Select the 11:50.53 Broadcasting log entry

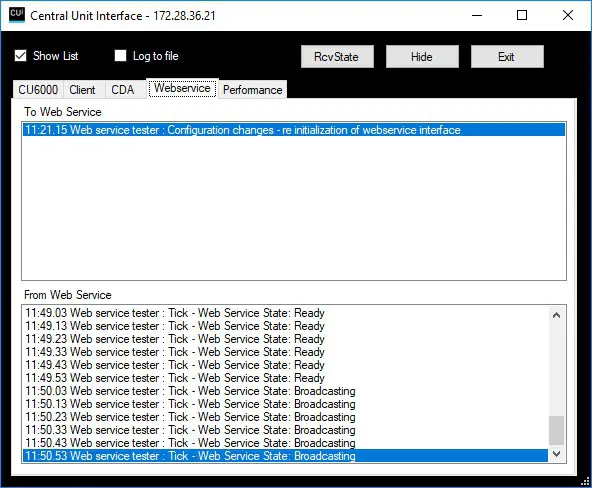pyautogui.click(x=285, y=456)
